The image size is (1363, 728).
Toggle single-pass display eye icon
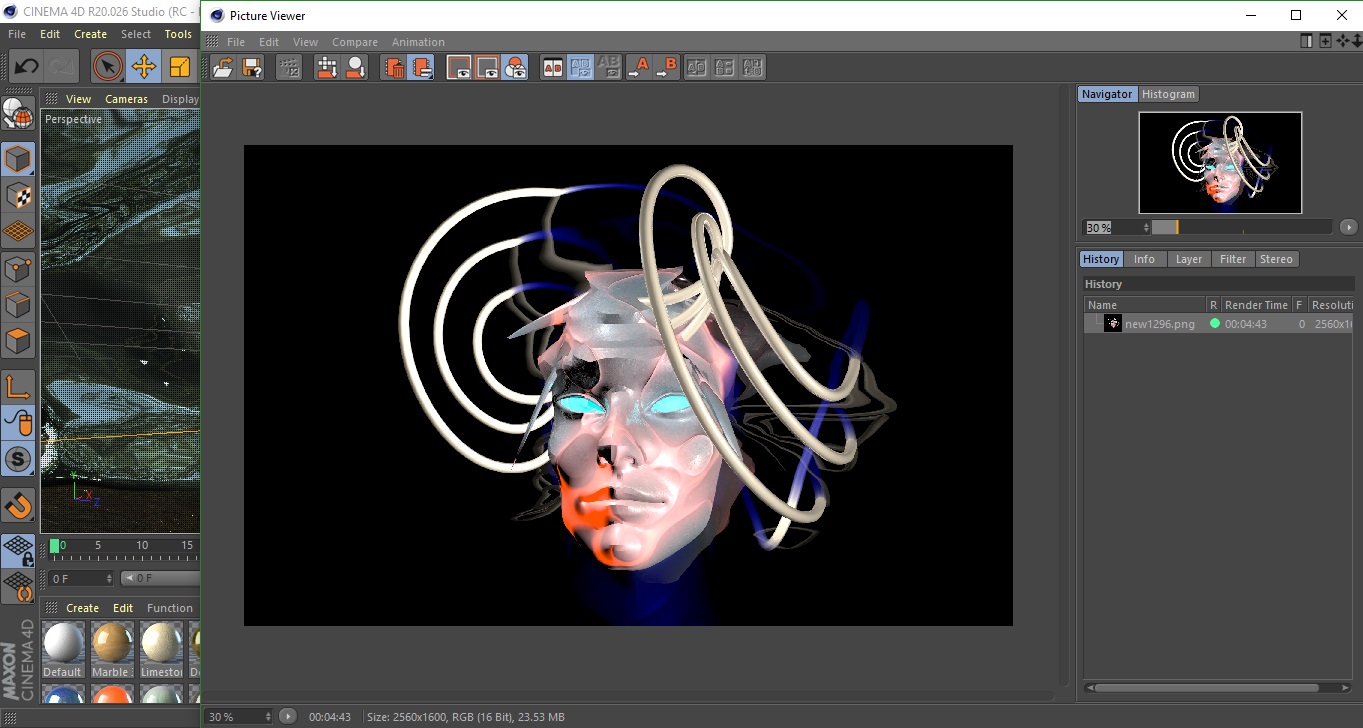487,67
